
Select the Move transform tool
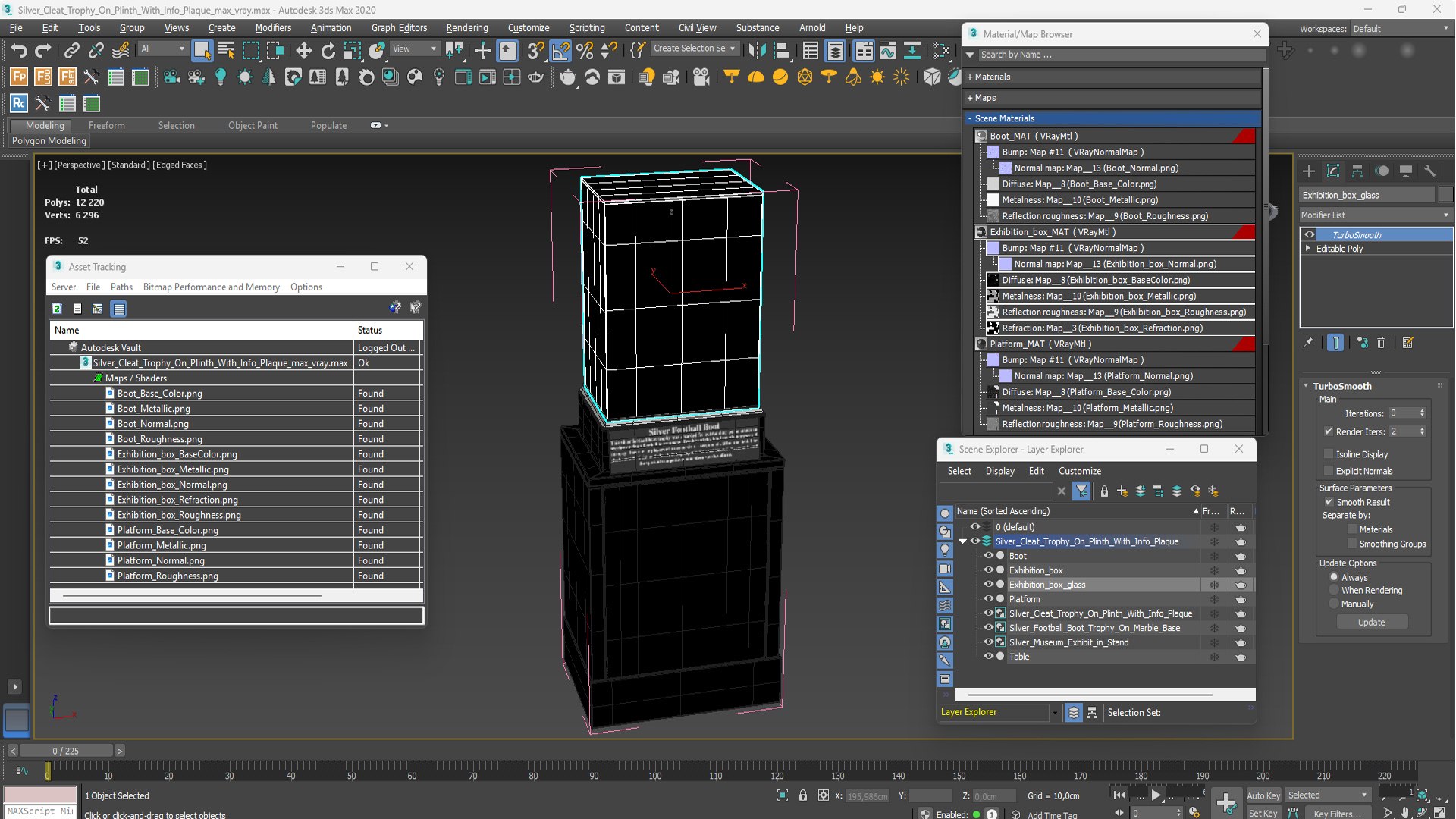pos(303,51)
